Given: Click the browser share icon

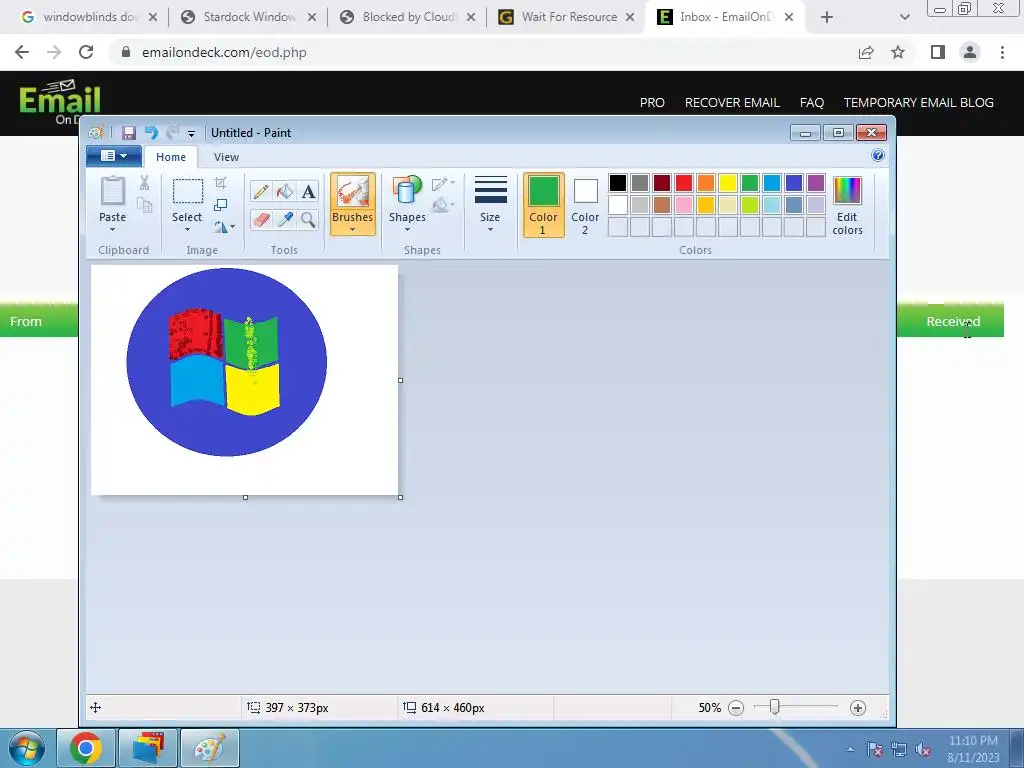Looking at the screenshot, I should pos(866,52).
